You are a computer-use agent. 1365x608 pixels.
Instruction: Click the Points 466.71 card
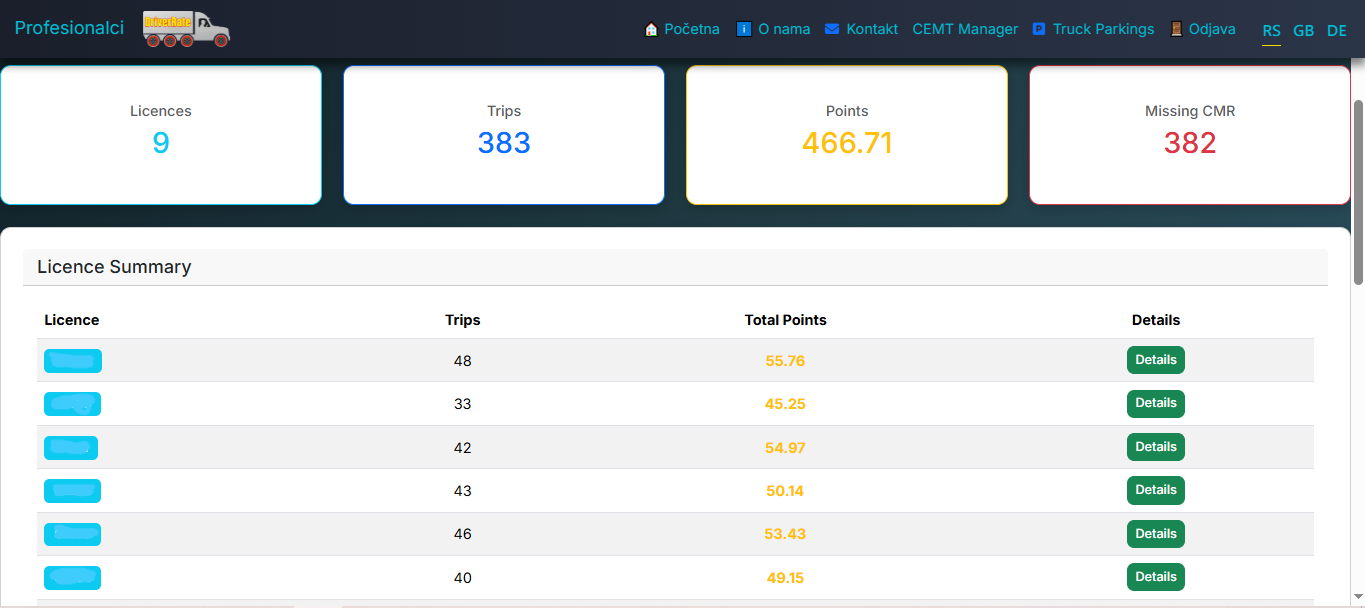[847, 135]
